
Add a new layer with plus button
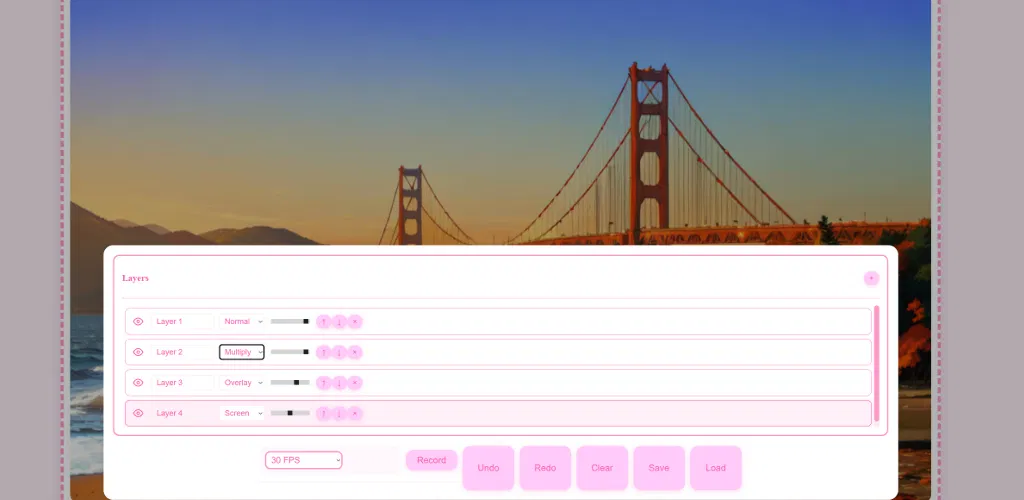871,278
